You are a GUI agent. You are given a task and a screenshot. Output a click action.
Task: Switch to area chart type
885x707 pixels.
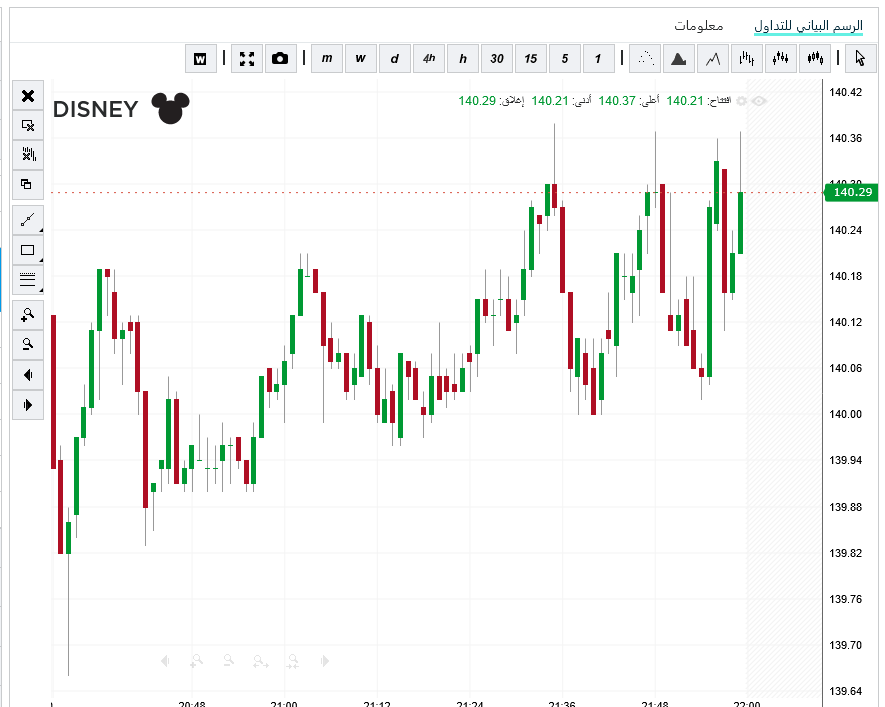[x=678, y=59]
